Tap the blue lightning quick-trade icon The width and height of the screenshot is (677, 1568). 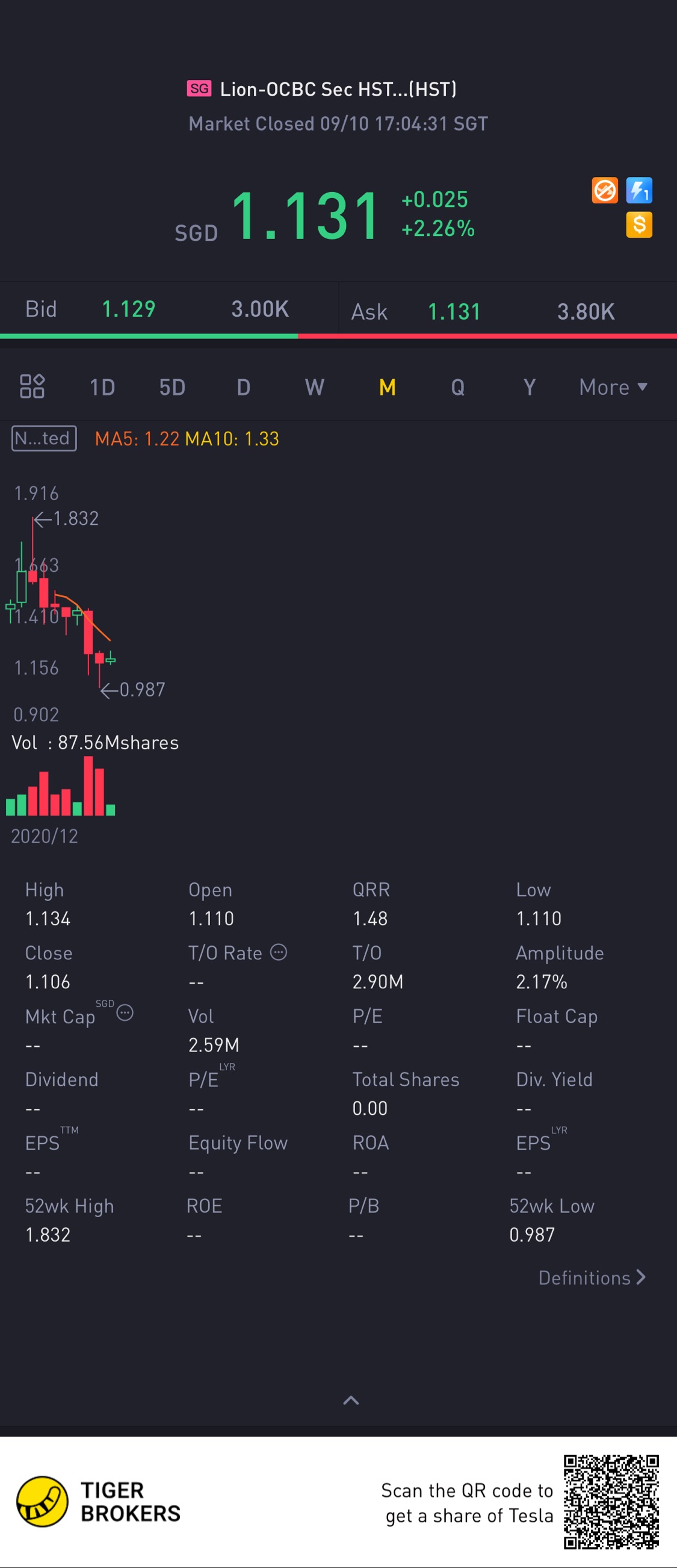(x=638, y=191)
